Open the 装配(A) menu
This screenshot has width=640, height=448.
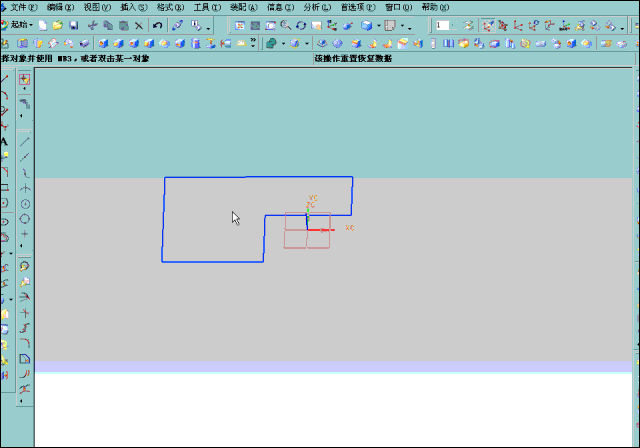244,7
